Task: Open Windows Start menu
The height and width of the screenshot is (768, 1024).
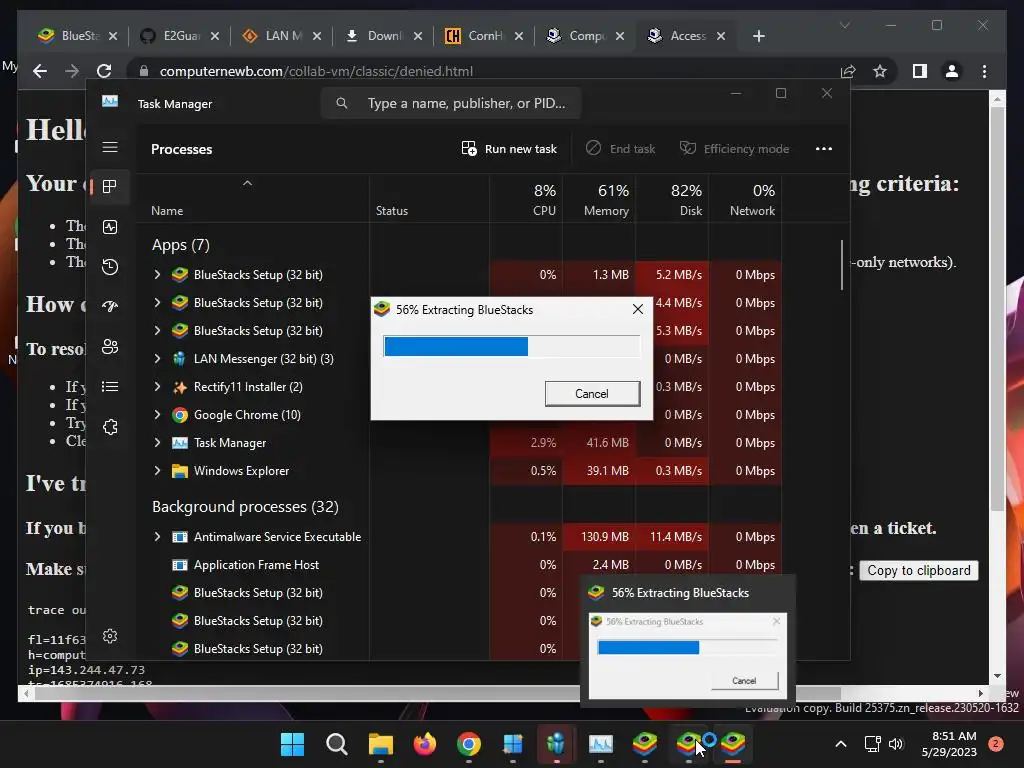Action: [x=292, y=744]
